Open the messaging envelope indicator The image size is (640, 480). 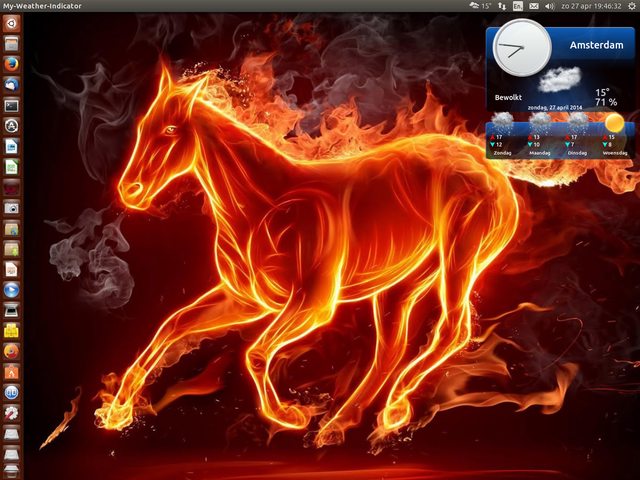533,6
